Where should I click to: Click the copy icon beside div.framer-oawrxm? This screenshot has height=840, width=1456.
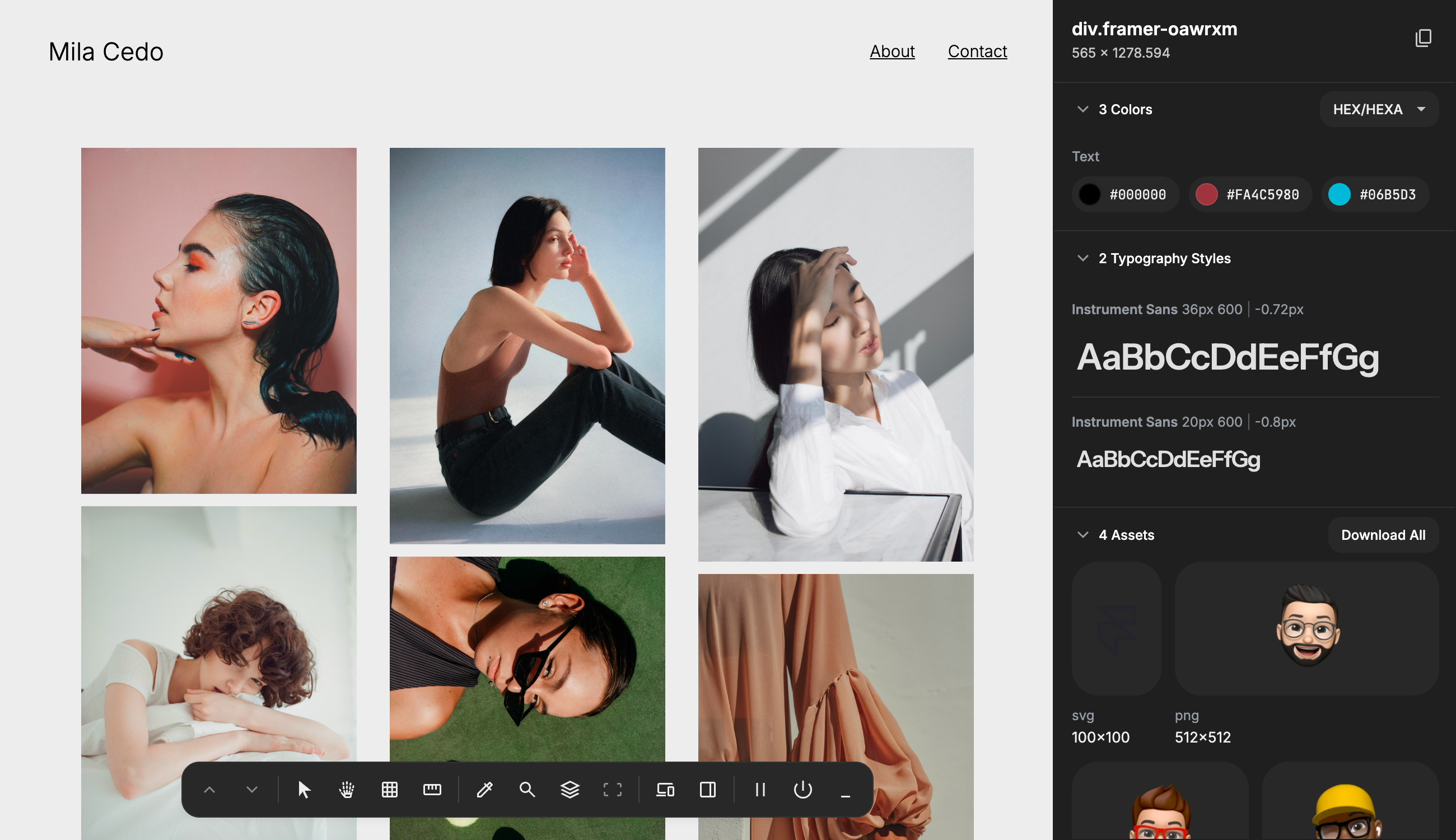1423,38
